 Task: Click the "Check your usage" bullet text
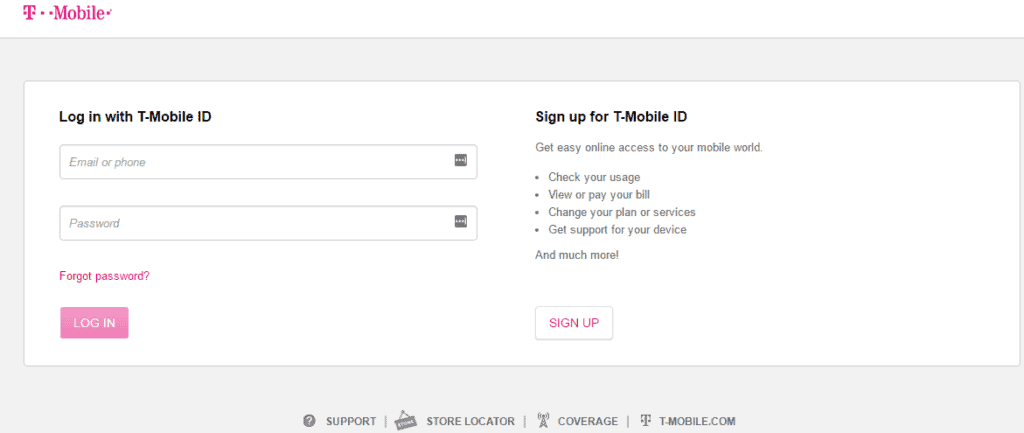tap(594, 177)
